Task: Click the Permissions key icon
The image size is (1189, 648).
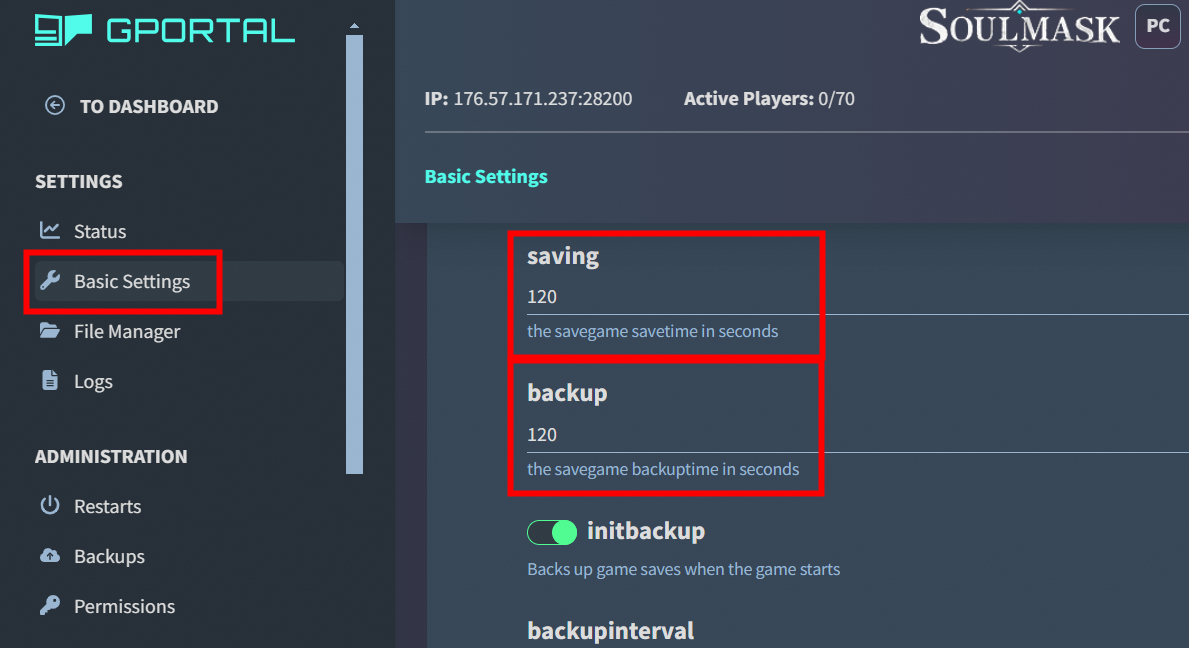Action: tap(50, 606)
